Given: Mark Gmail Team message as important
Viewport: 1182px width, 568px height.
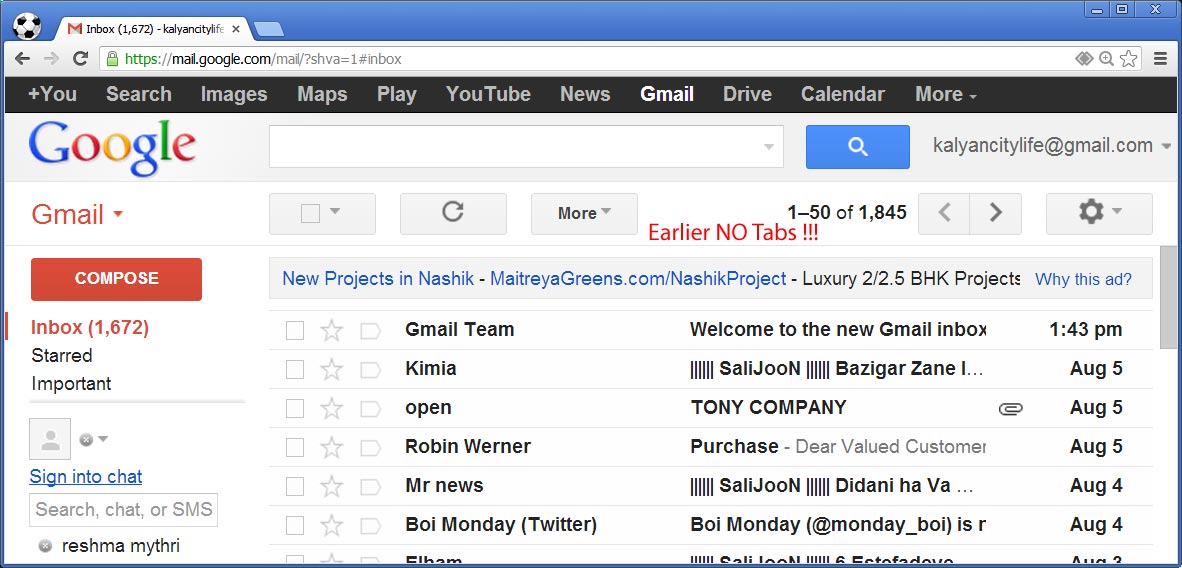Looking at the screenshot, I should [x=370, y=330].
